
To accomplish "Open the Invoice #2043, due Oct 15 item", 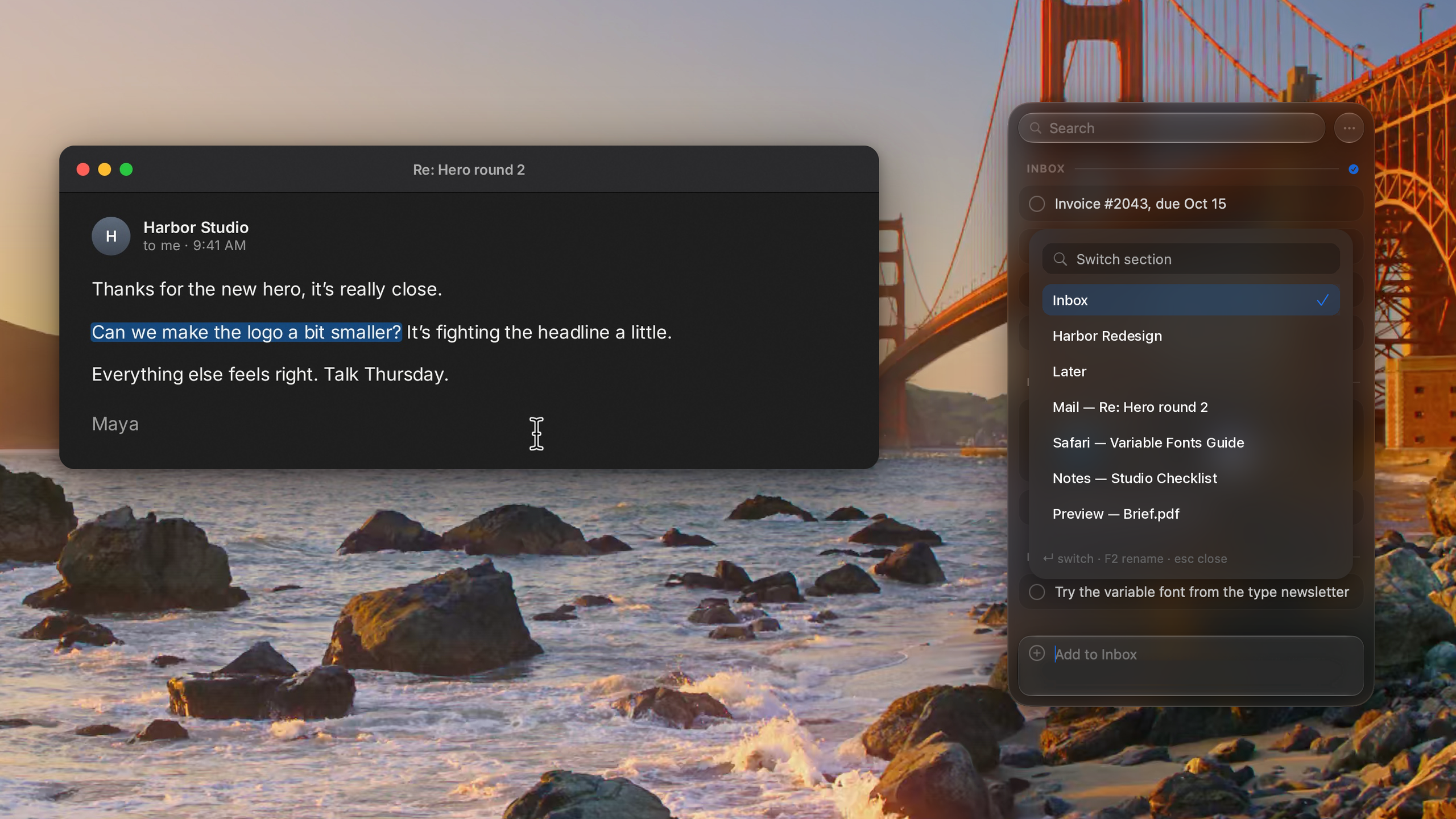I will point(1190,204).
